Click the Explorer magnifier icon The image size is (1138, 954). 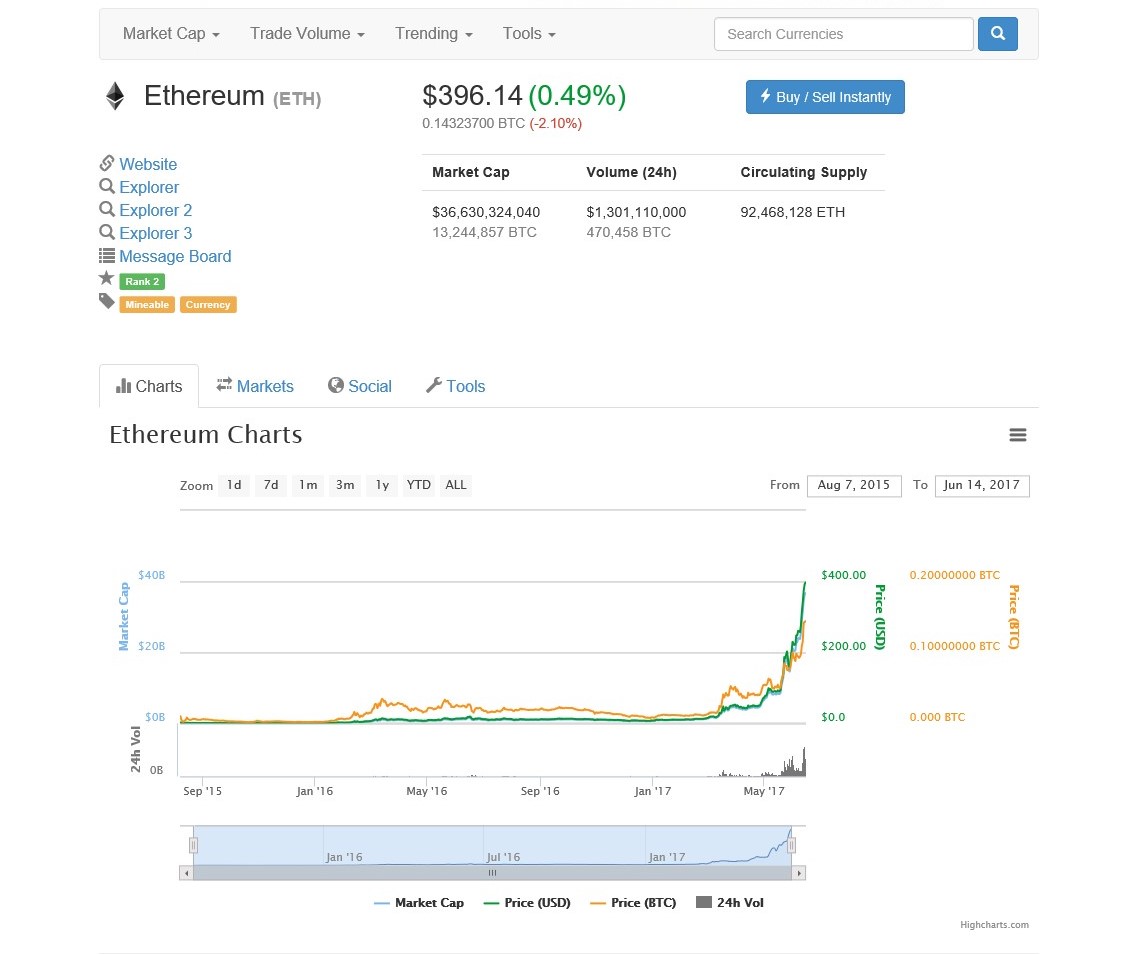pos(107,187)
